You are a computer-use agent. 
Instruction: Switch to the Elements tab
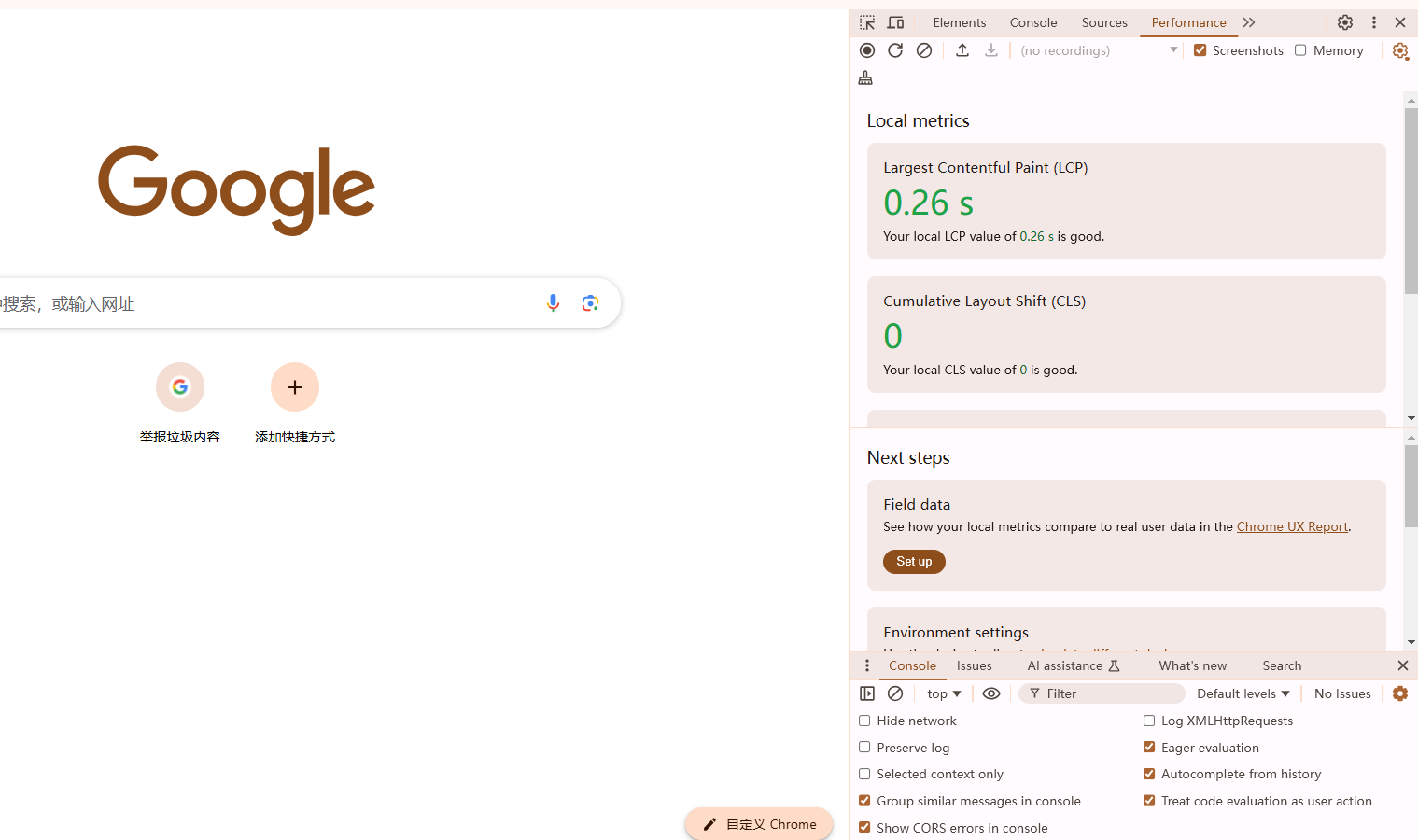coord(959,22)
